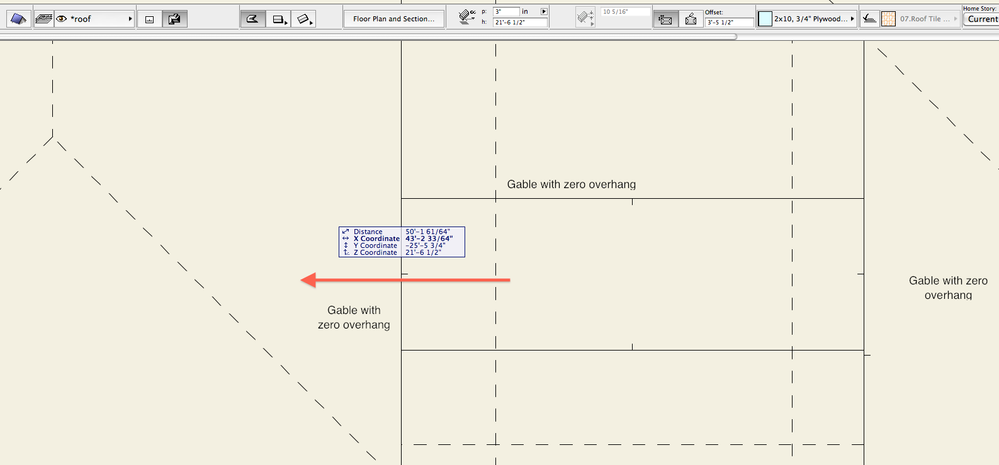The width and height of the screenshot is (999, 465).
Task: Select the Y Coordinate value in tracker
Action: (x=424, y=246)
